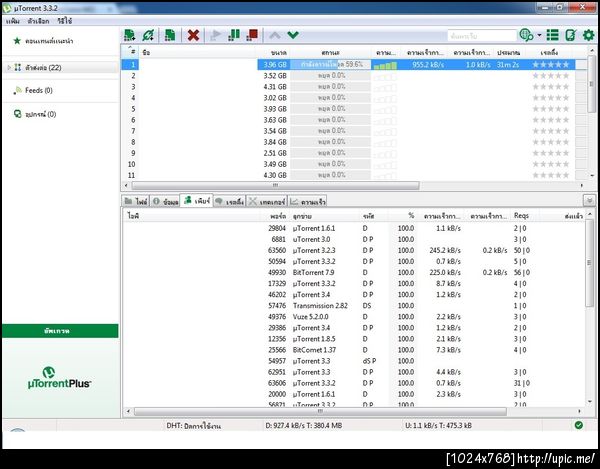Click the green network OK checkmark icon
Screen dimensions: 600x469
pyautogui.click(x=579, y=425)
